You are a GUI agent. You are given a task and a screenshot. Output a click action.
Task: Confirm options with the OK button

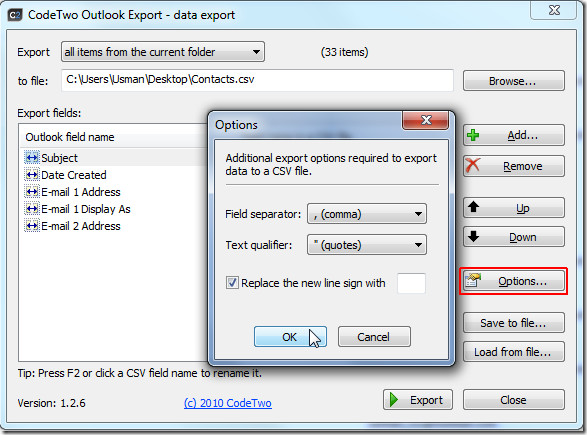click(x=290, y=337)
